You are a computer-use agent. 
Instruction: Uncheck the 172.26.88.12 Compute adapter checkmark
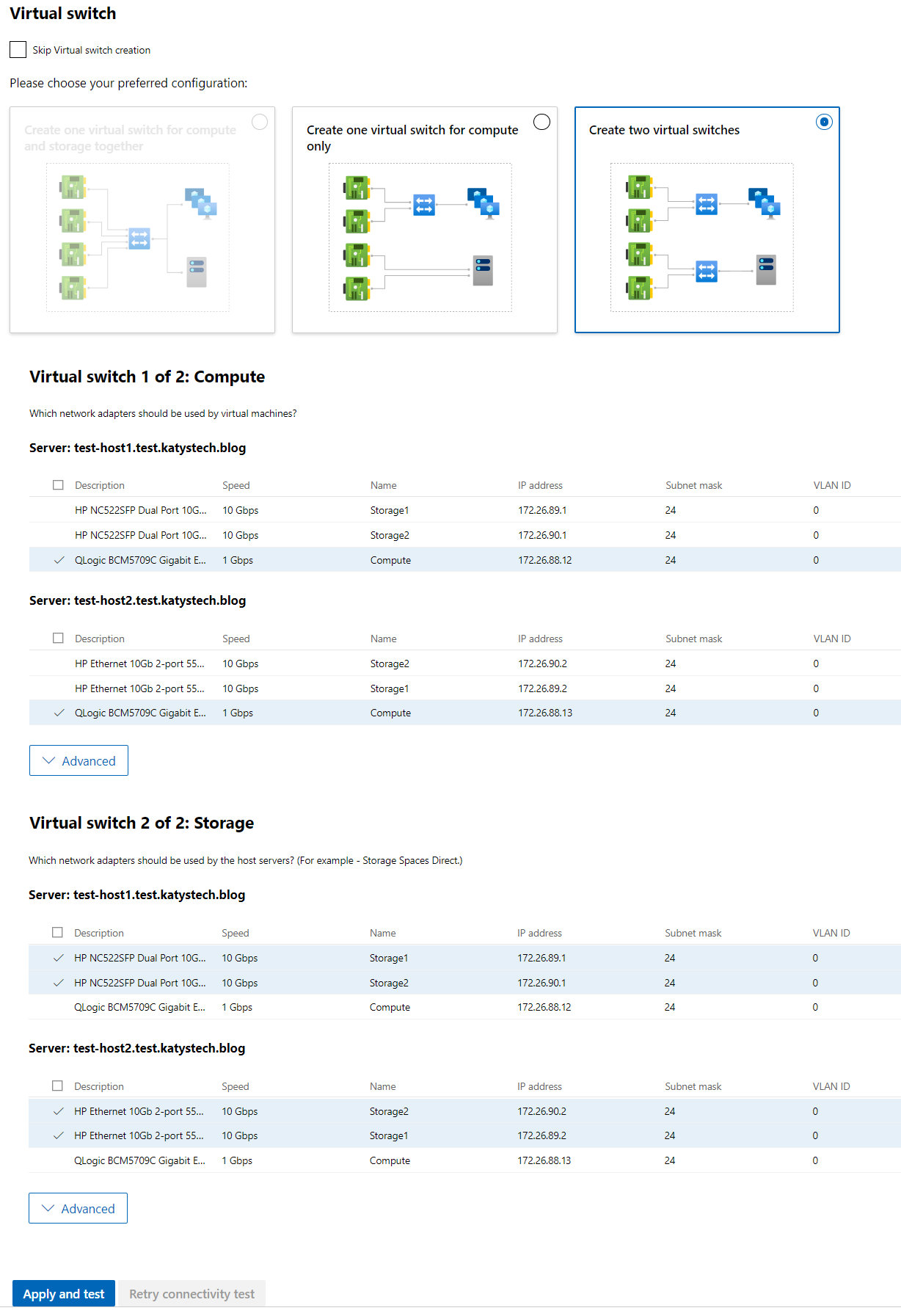(59, 560)
